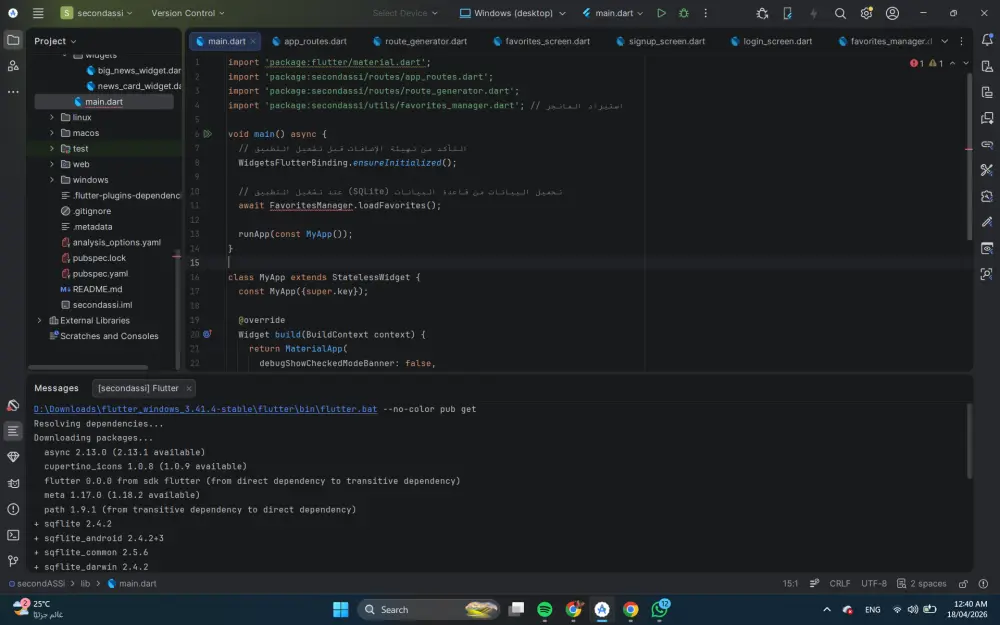Screen dimensions: 1000x625
Task: Start debugging with the bug icon
Action: click(x=684, y=13)
